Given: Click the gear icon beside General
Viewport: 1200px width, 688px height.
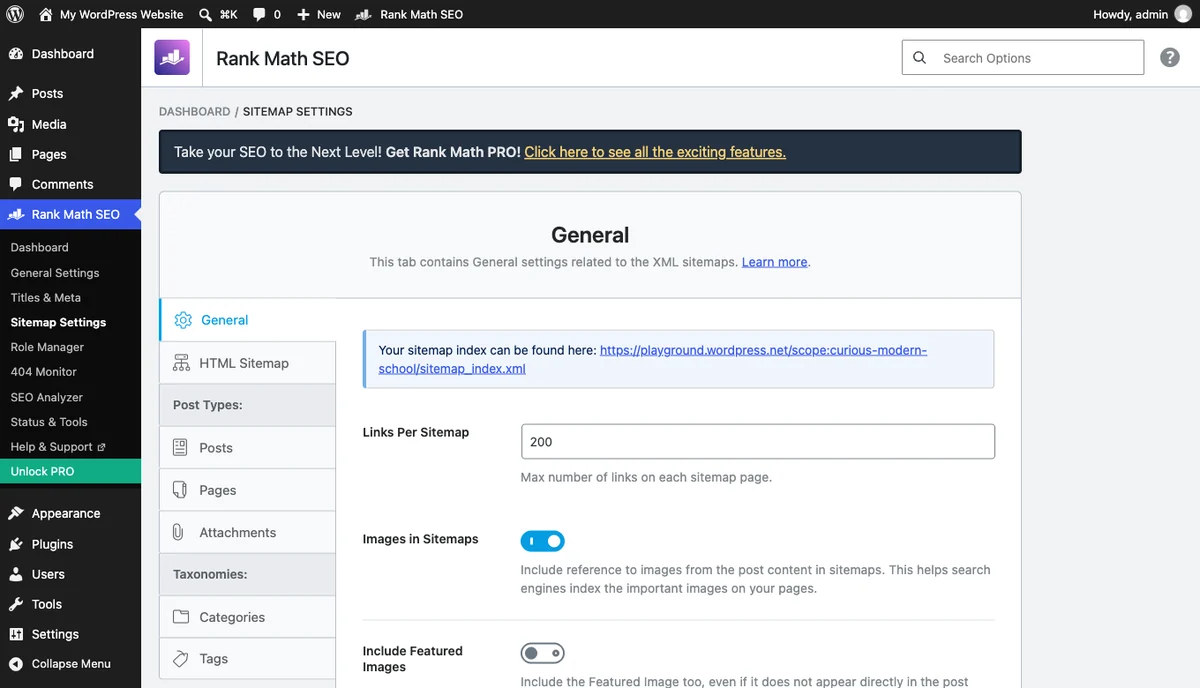Looking at the screenshot, I should point(182,320).
